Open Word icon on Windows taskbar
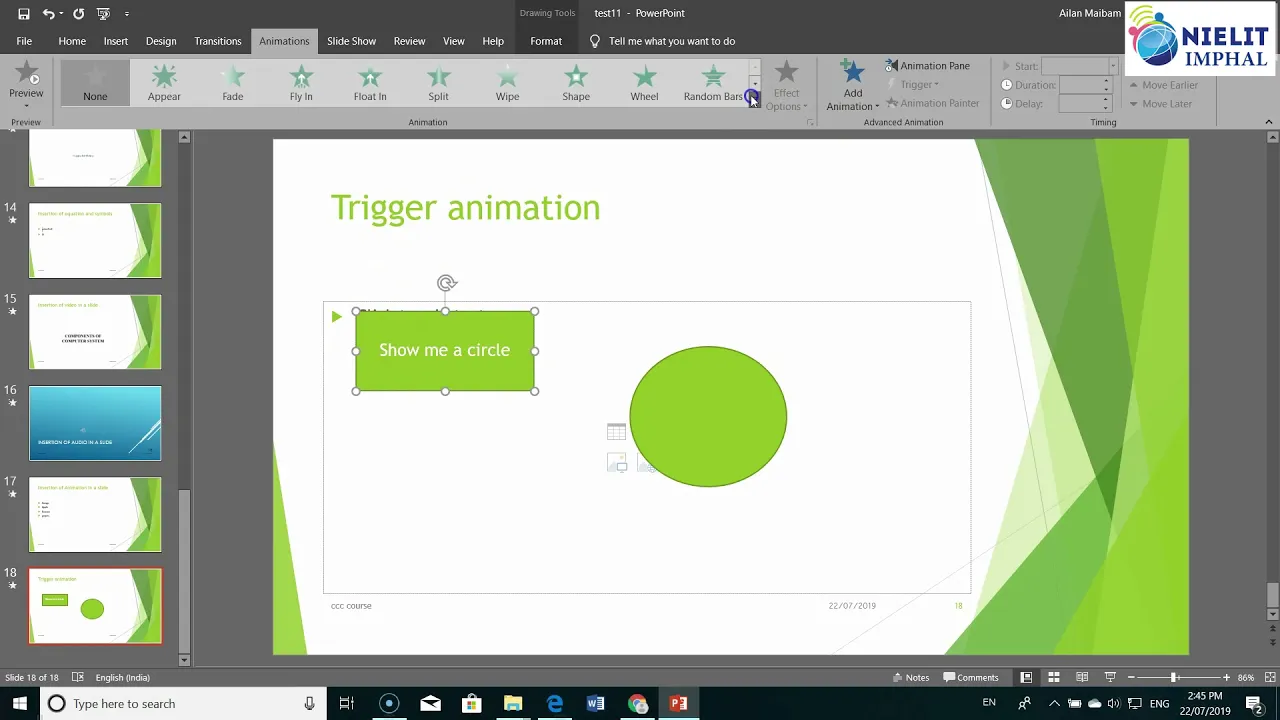This screenshot has height=720, width=1280. point(596,704)
